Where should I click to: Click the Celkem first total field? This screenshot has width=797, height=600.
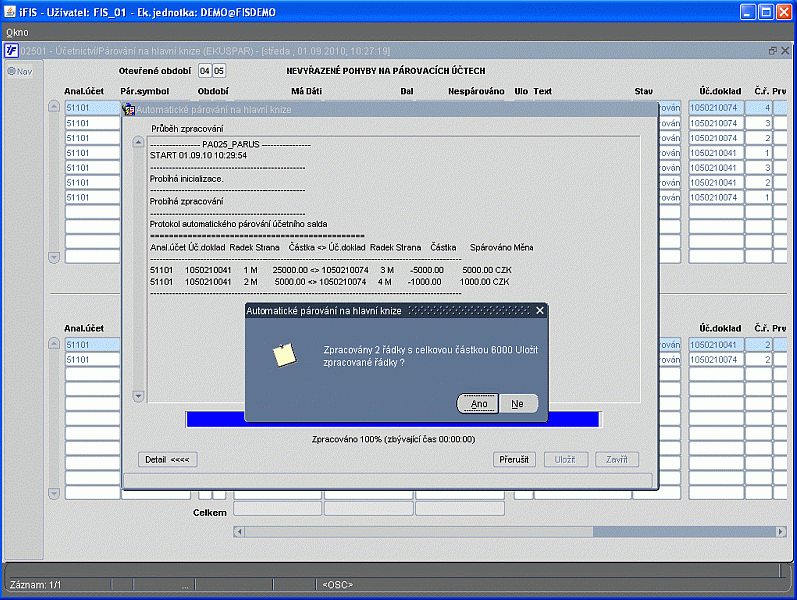point(278,508)
